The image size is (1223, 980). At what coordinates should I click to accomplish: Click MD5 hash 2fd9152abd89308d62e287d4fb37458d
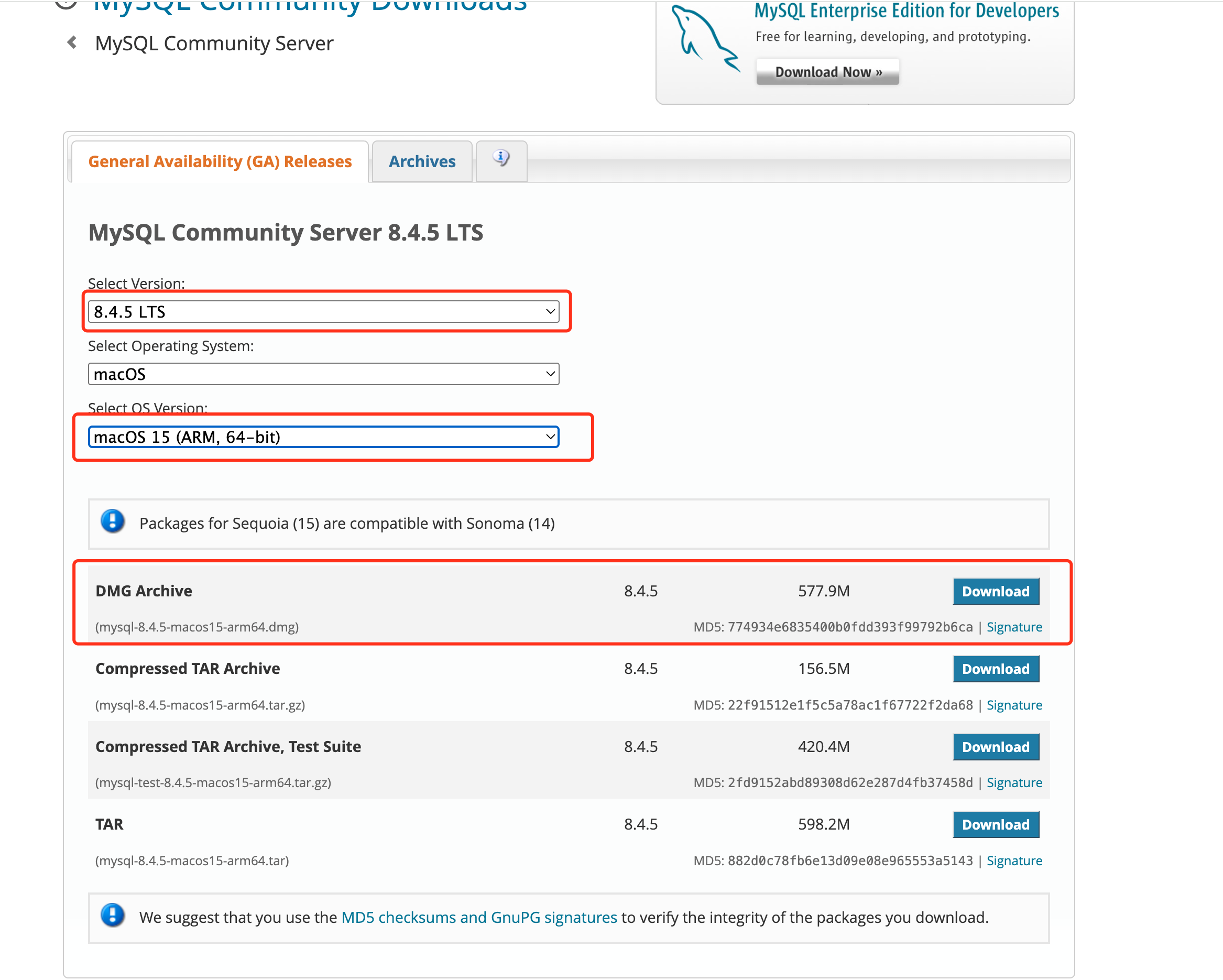pos(850,782)
